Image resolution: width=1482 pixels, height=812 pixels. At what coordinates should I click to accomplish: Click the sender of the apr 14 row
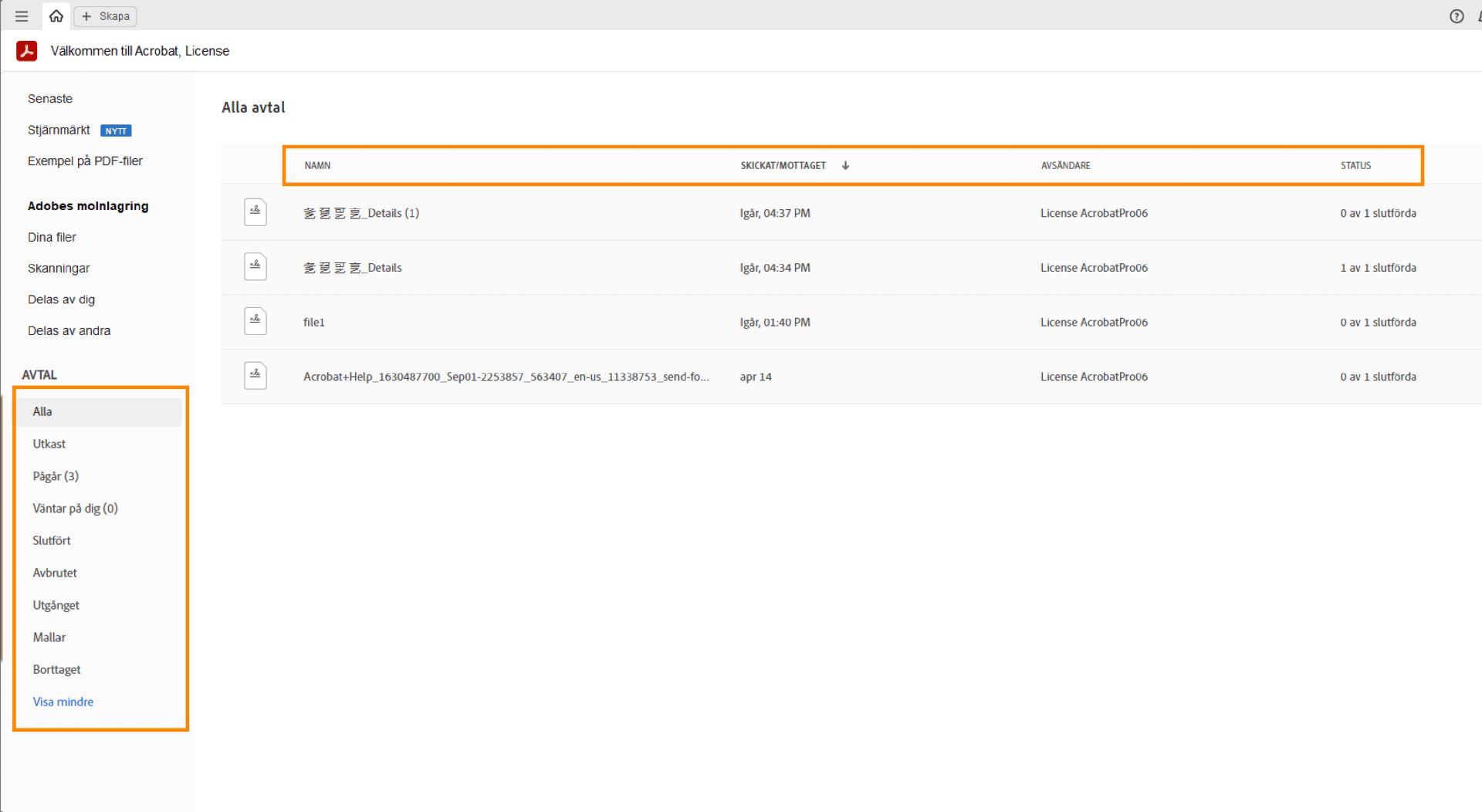click(1094, 377)
